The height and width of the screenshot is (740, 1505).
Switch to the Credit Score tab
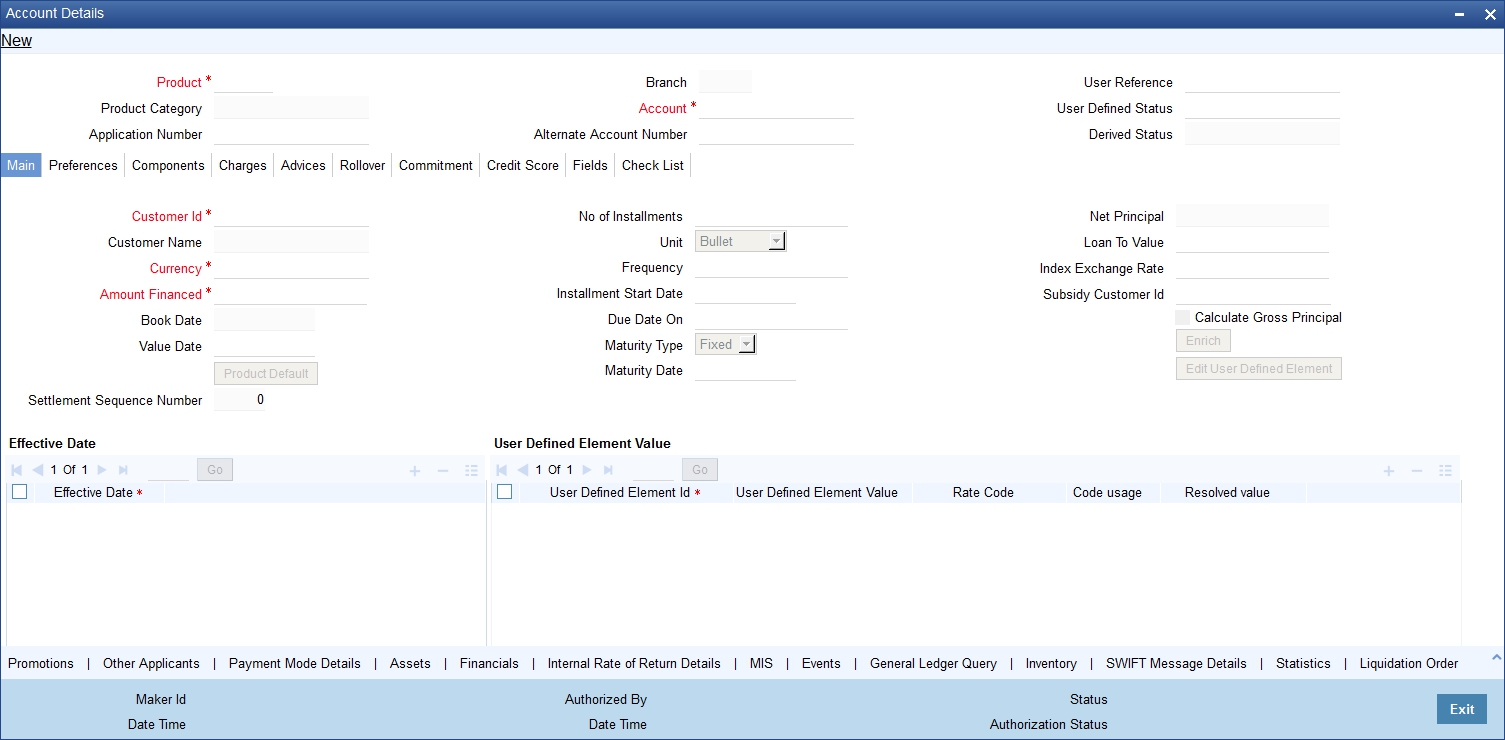[523, 165]
